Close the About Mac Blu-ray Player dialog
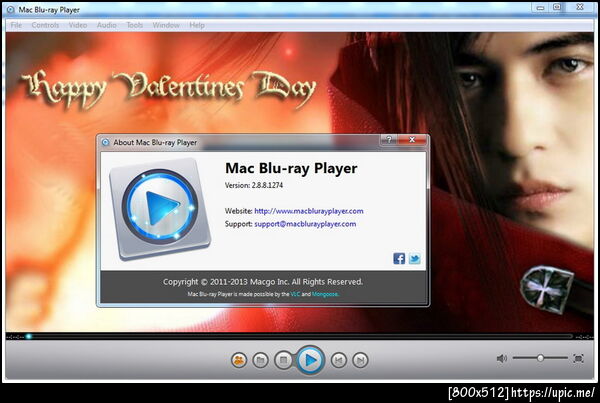 click(x=412, y=140)
